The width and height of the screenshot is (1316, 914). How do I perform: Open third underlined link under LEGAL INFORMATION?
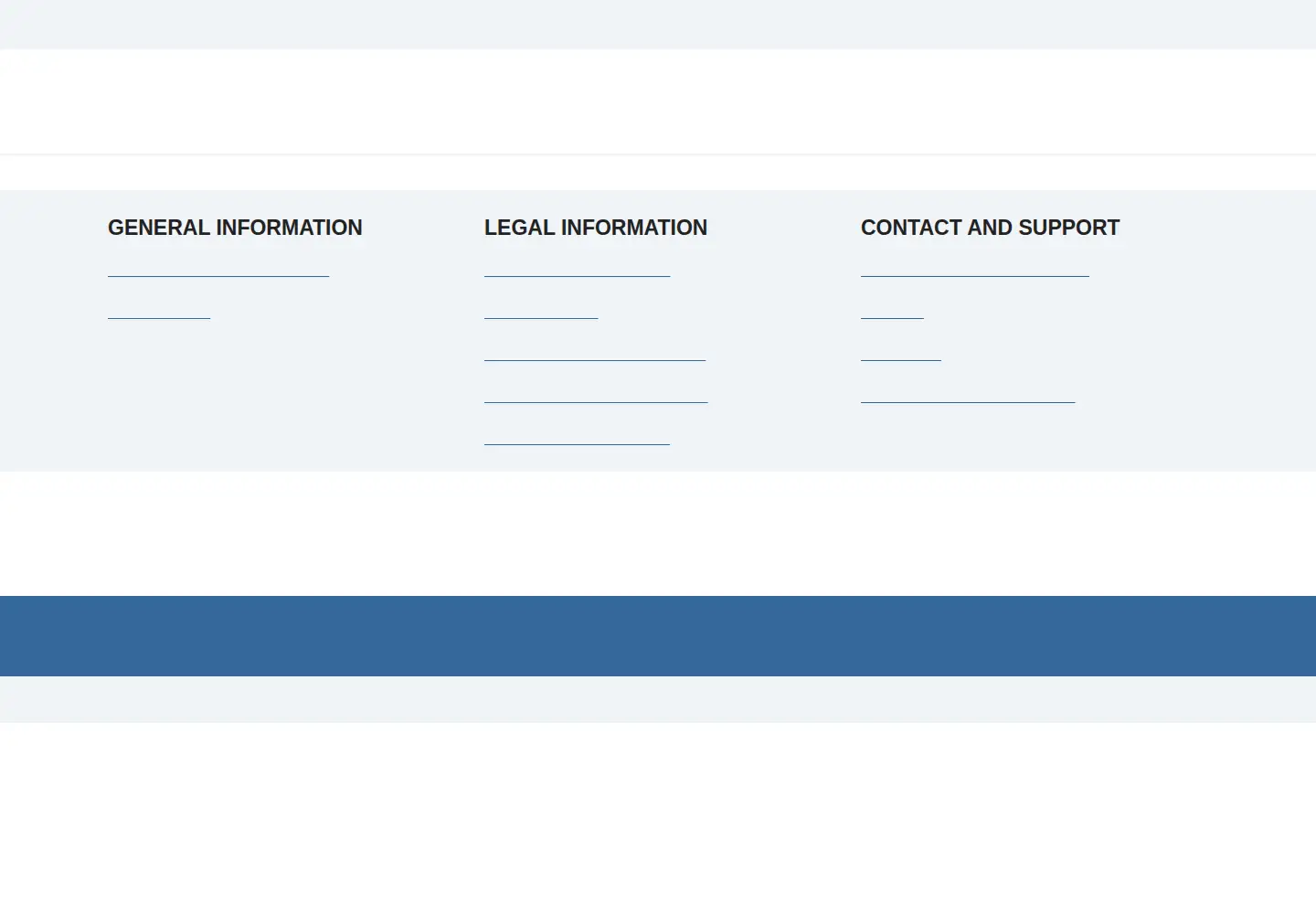point(595,351)
